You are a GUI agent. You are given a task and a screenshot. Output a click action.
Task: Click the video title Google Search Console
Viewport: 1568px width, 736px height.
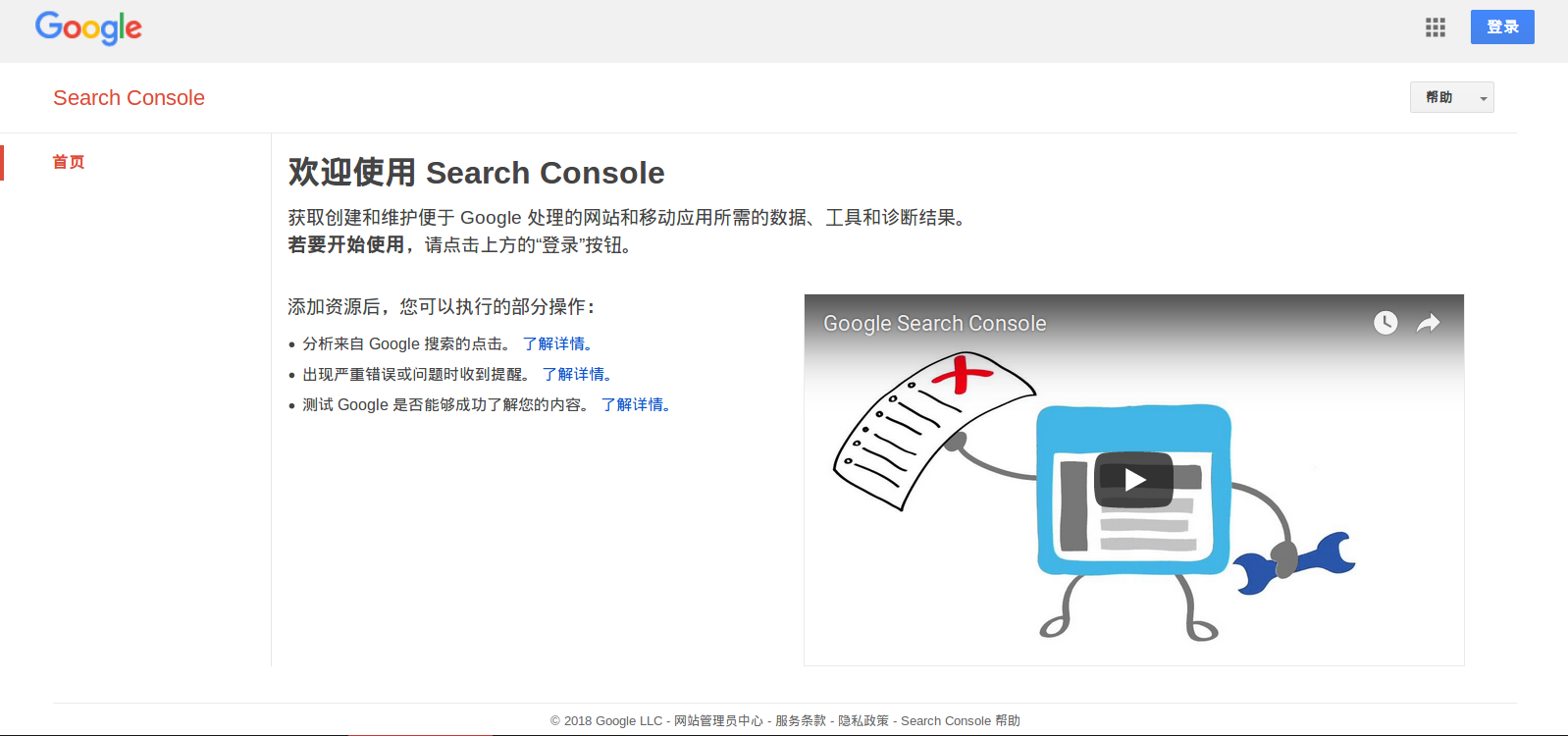(x=935, y=323)
